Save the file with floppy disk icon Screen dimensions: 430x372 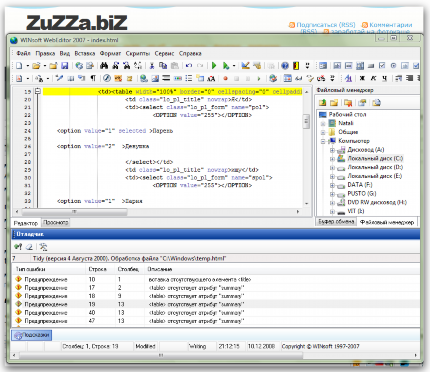coord(65,66)
